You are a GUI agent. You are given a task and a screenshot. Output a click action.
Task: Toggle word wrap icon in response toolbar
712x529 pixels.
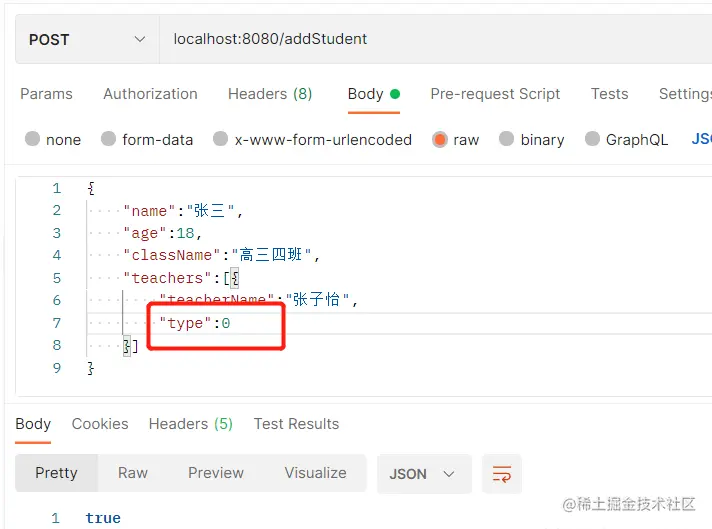[502, 474]
